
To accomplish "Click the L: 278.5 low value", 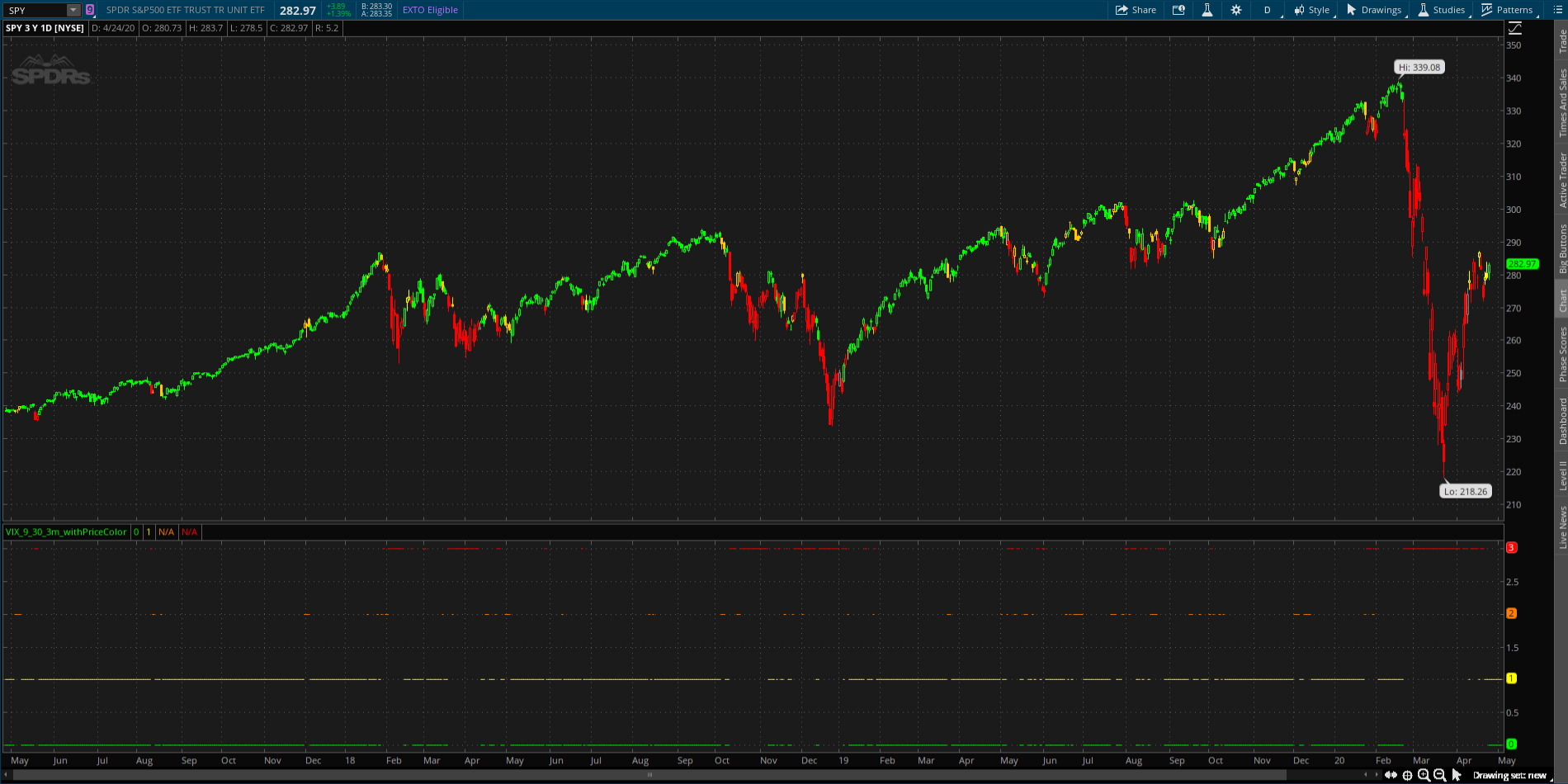I will point(247,28).
